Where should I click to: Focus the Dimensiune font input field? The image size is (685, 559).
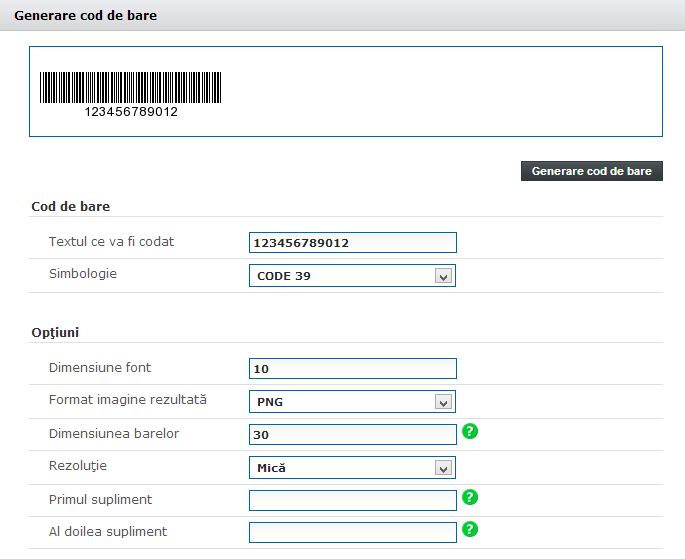353,369
